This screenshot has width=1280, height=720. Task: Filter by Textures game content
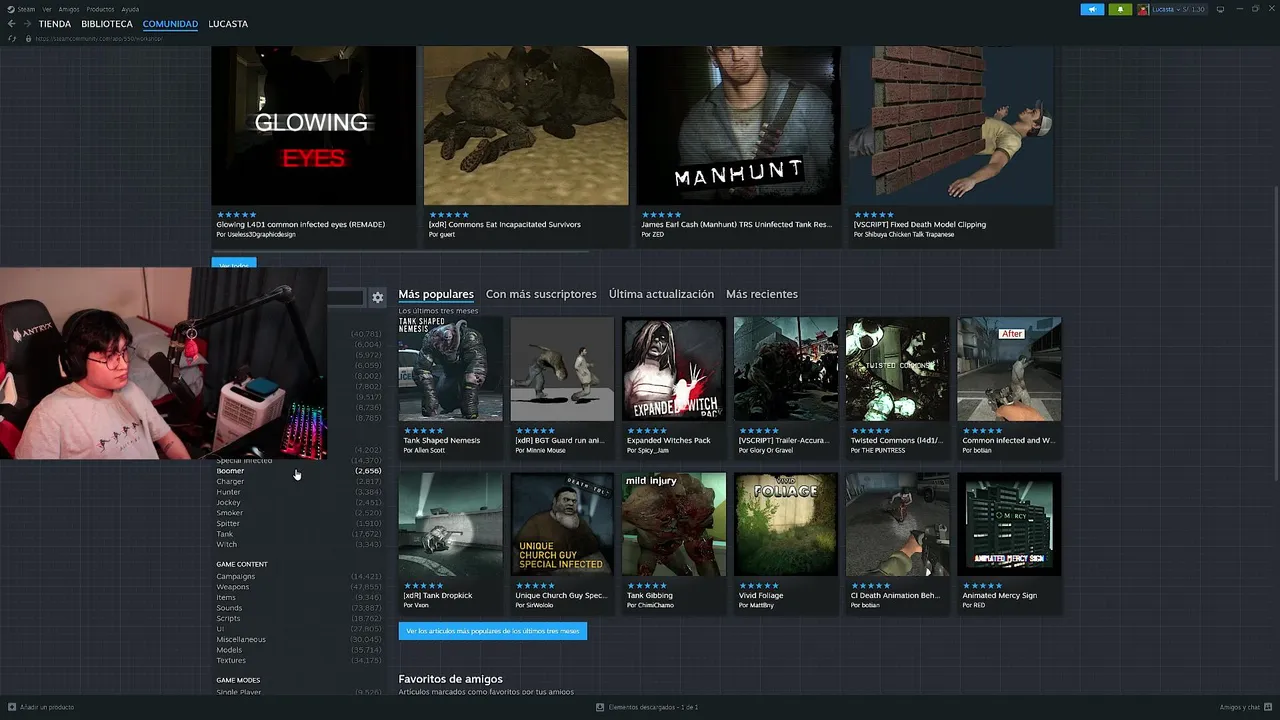pyautogui.click(x=231, y=661)
